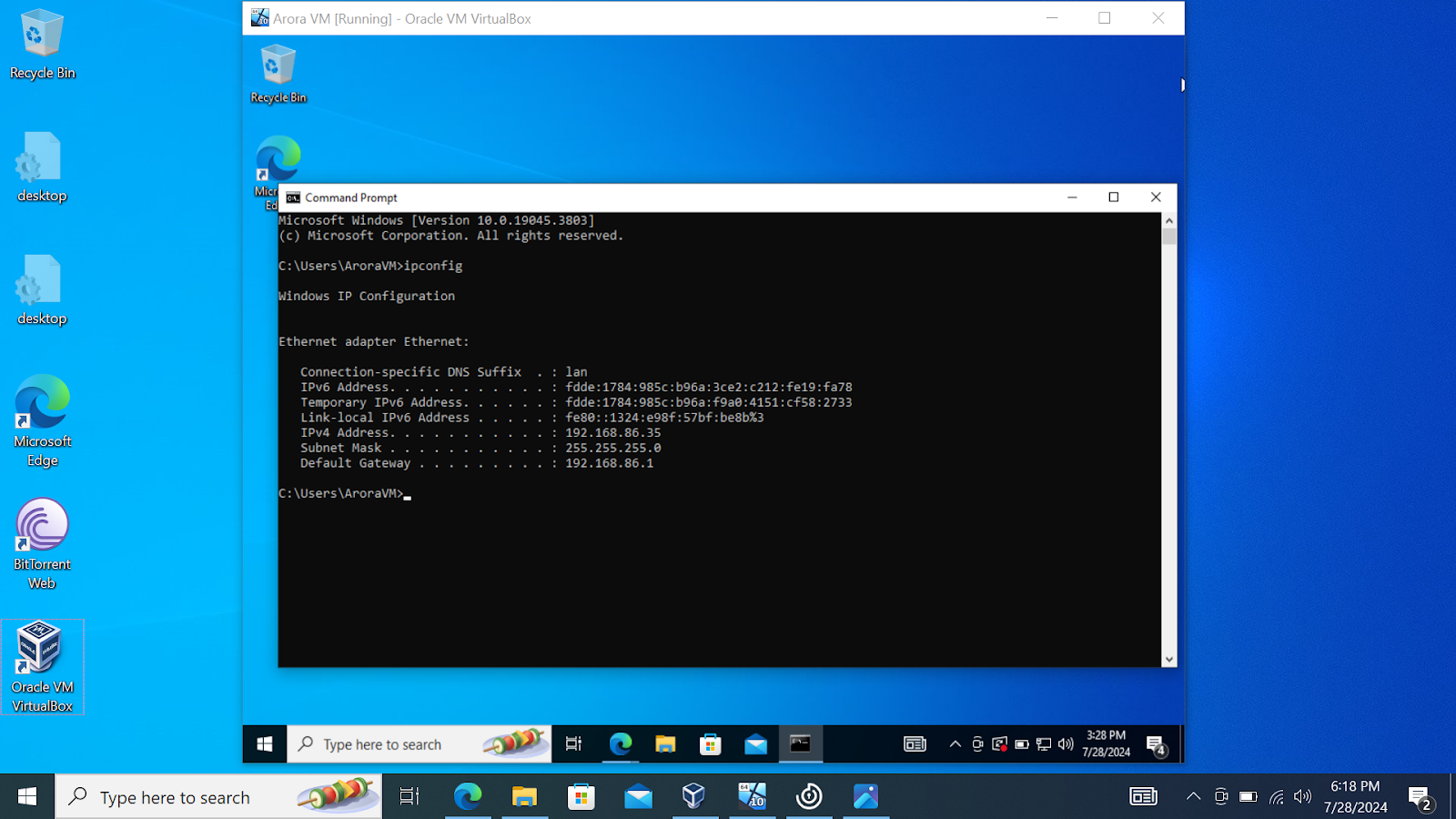
Task: Open News and interests in VM taskbar
Action: click(x=915, y=744)
